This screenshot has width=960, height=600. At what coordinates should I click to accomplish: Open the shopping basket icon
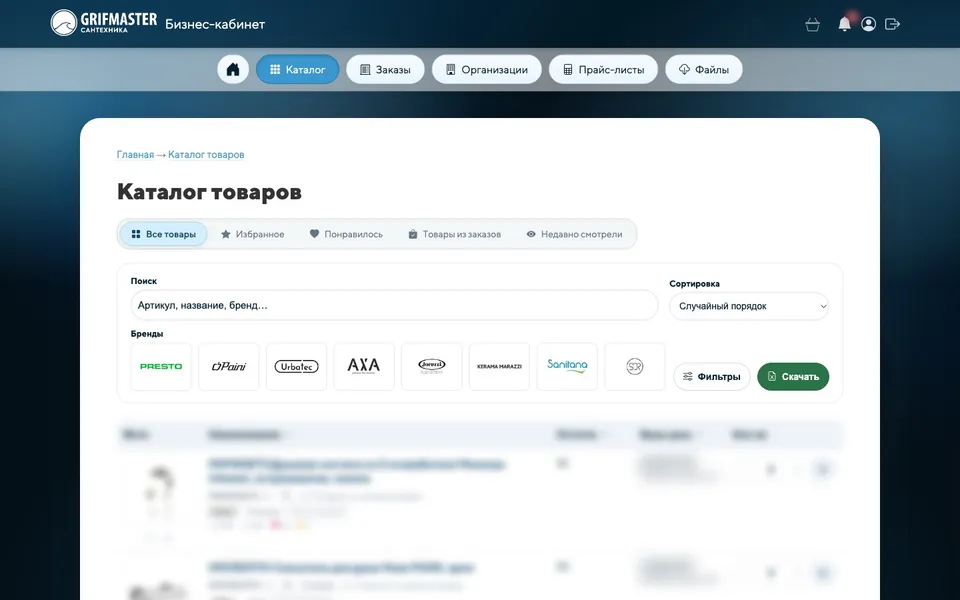[812, 24]
